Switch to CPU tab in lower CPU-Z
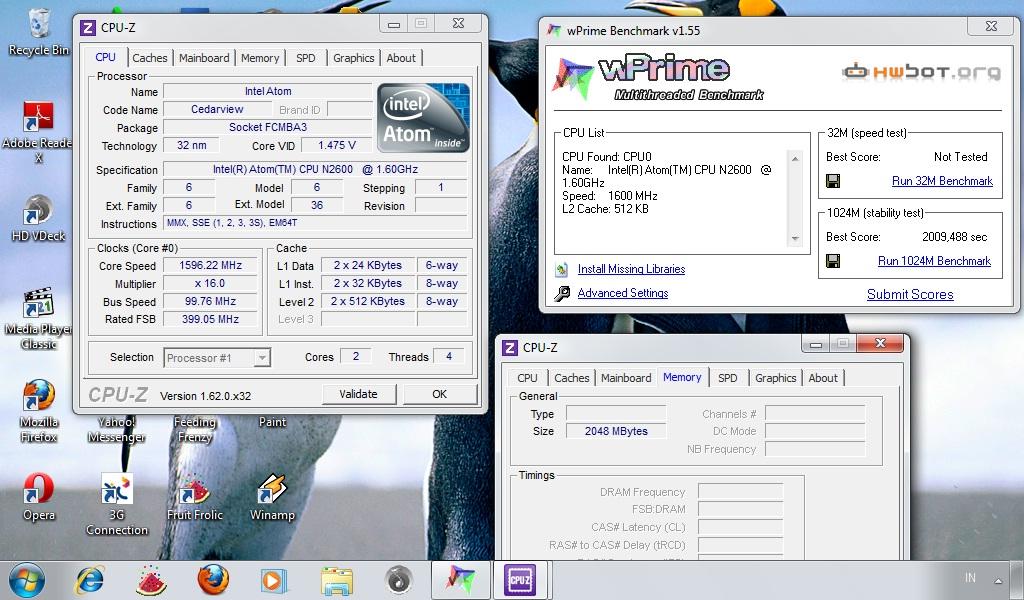Viewport: 1024px width, 600px height. coord(527,378)
